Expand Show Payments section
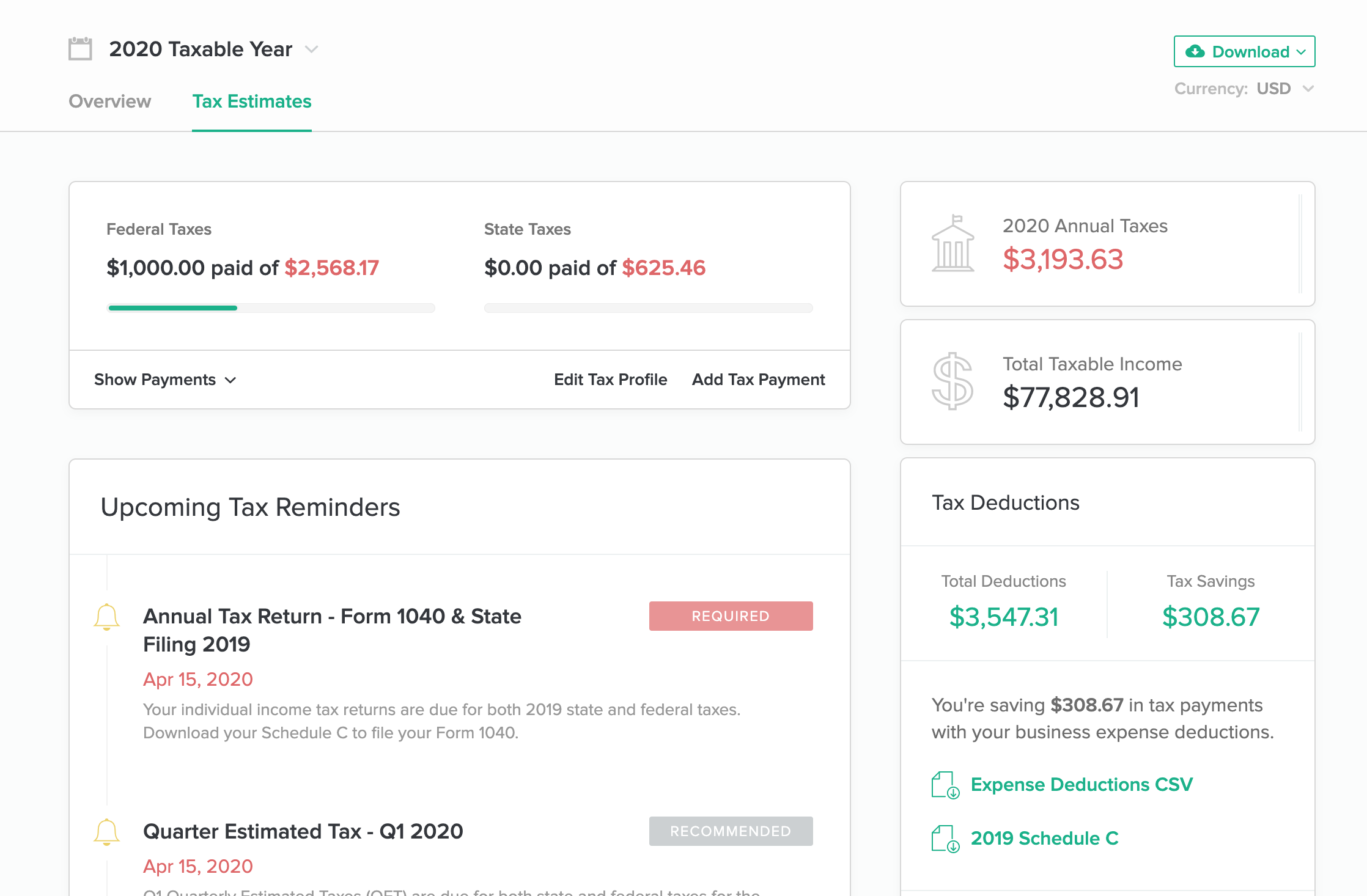The image size is (1367, 896). tap(165, 380)
